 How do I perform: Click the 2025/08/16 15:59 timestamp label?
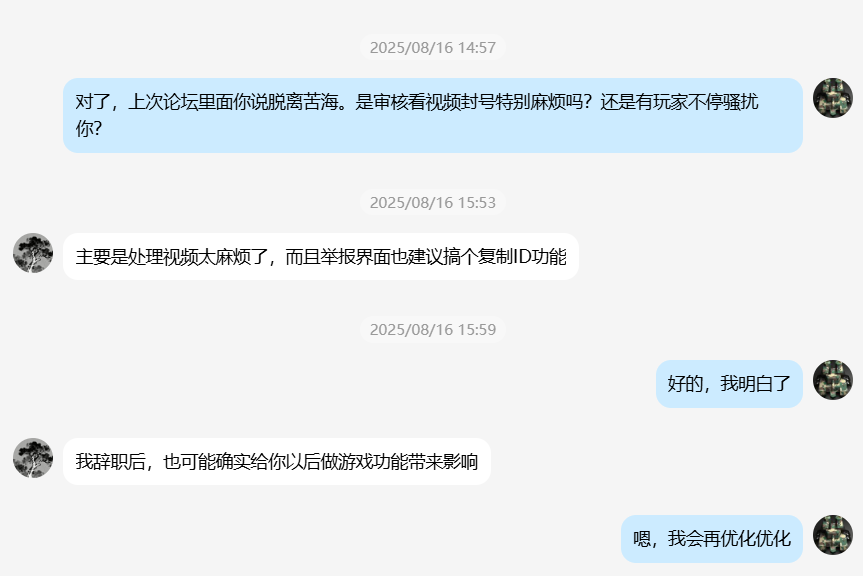coord(433,330)
